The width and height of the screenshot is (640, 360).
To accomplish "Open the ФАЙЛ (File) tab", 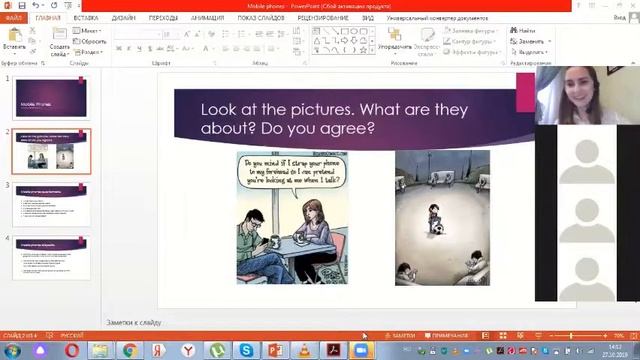I will click(x=14, y=18).
